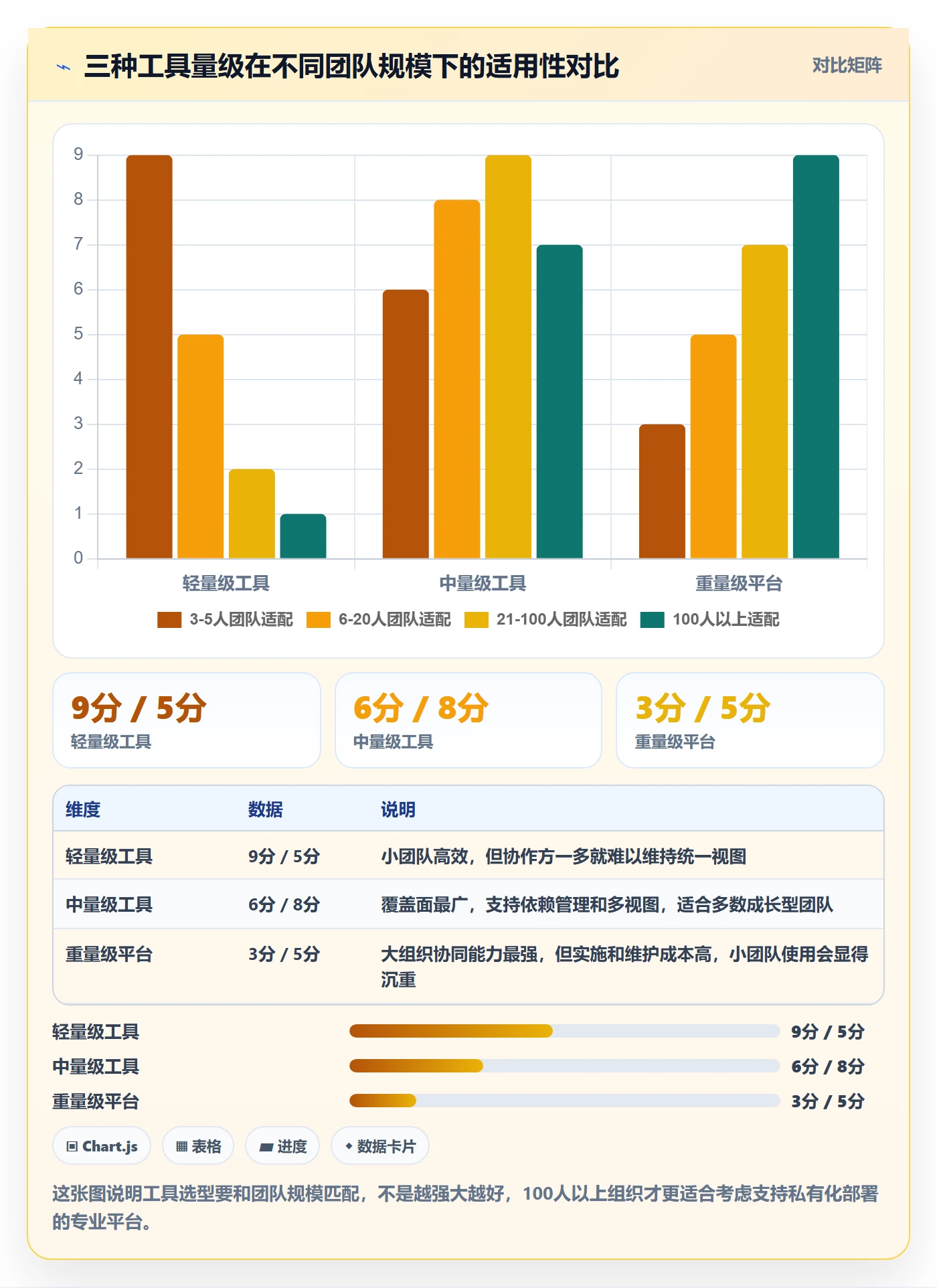Click the orange 6-20人 bar for 重量级平台
937x1288 pixels.
713,447
